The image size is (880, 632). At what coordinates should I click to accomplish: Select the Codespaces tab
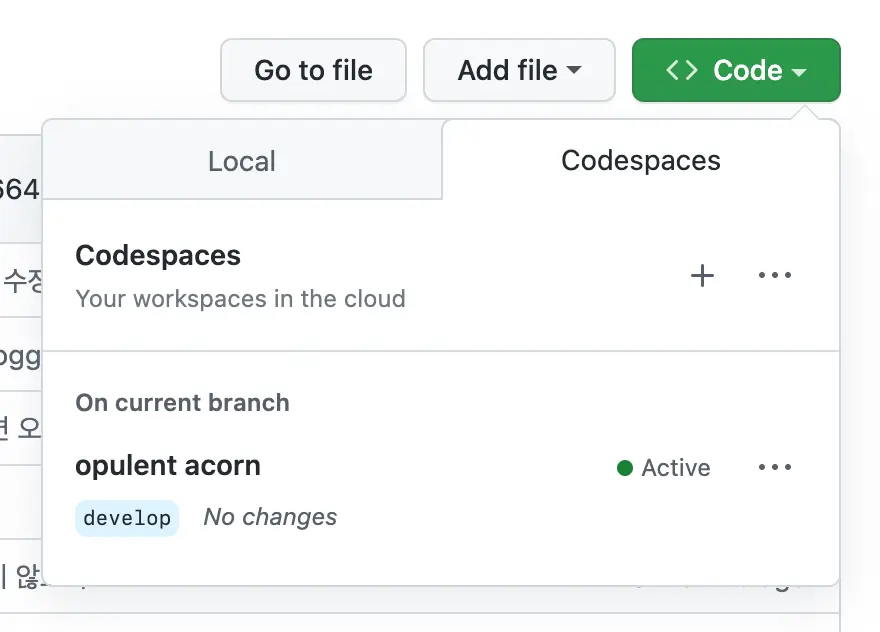640,161
